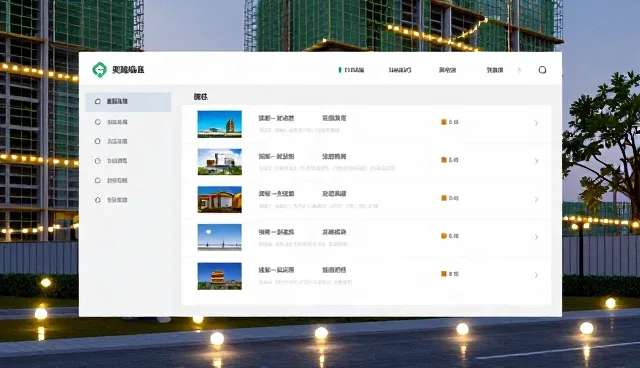The height and width of the screenshot is (368, 640).
Task: Open the circular search icon in the header
Action: point(542,70)
